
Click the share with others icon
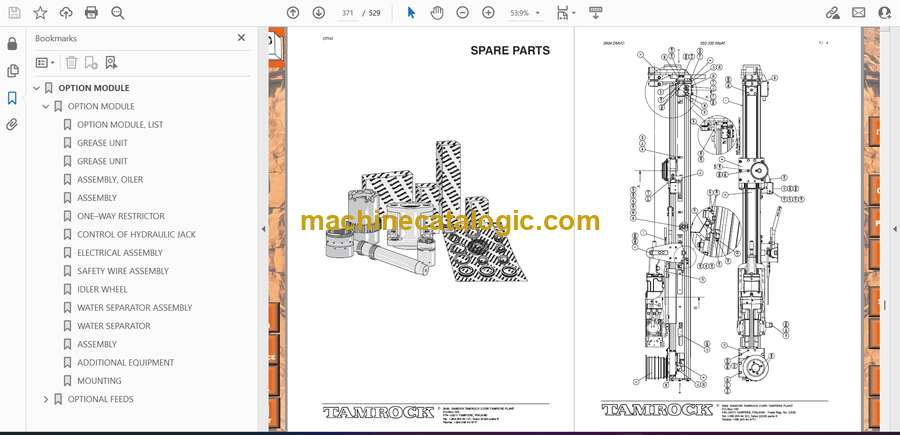pos(885,13)
